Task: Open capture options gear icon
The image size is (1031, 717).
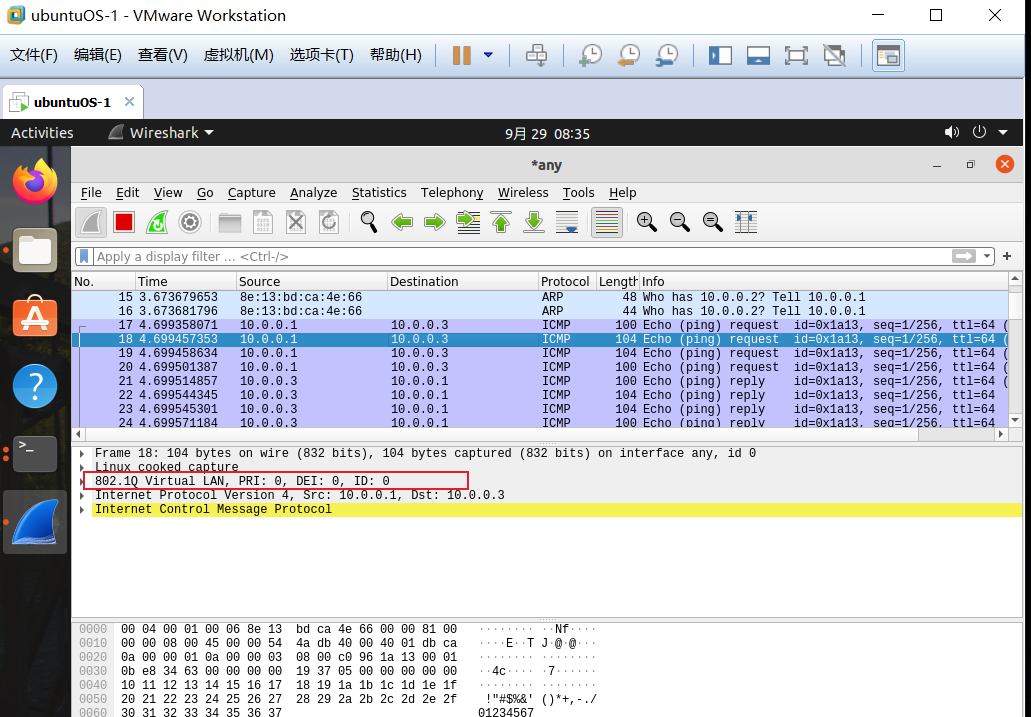Action: click(190, 222)
